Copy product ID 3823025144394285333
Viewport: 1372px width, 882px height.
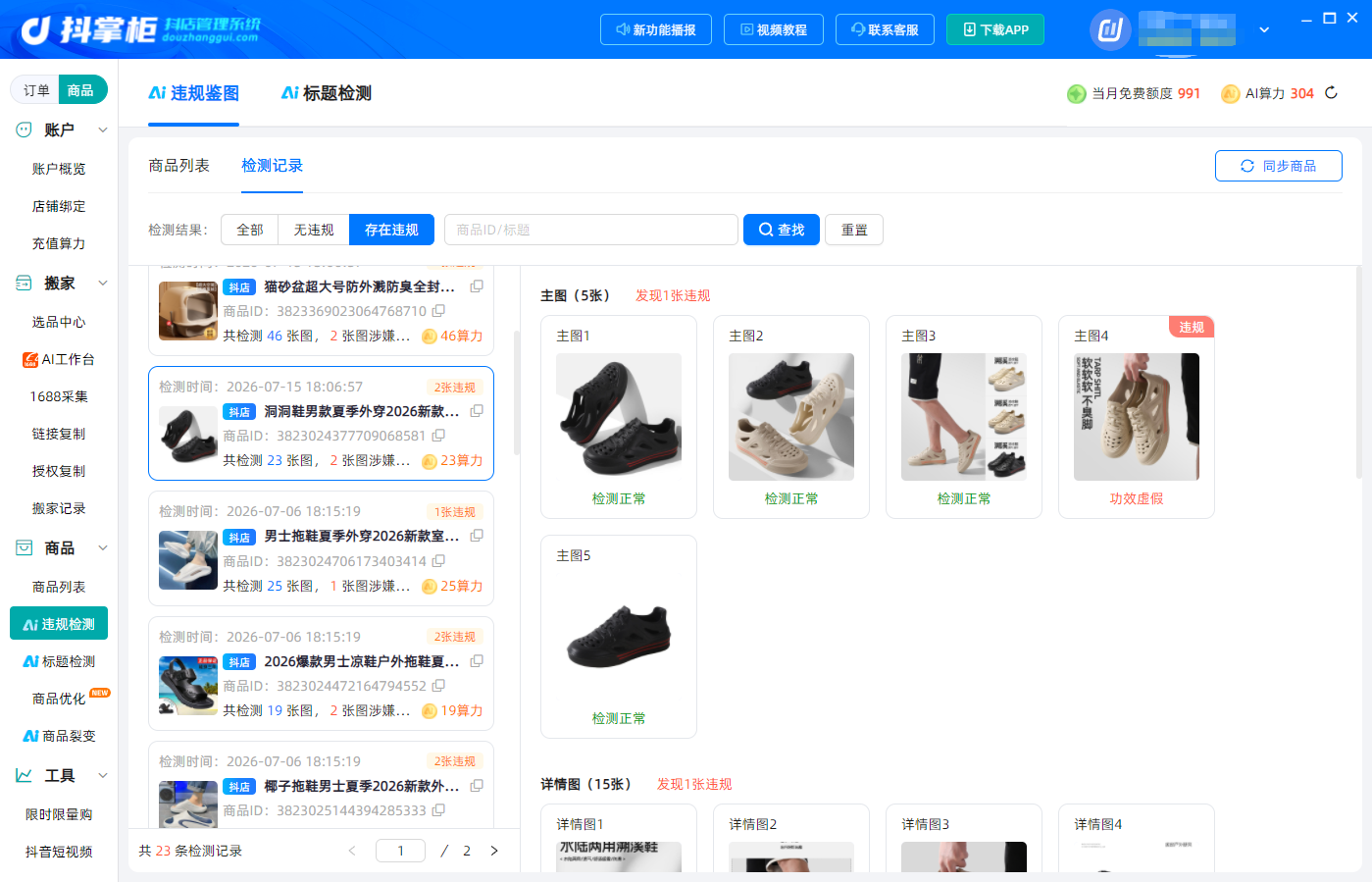pos(438,810)
